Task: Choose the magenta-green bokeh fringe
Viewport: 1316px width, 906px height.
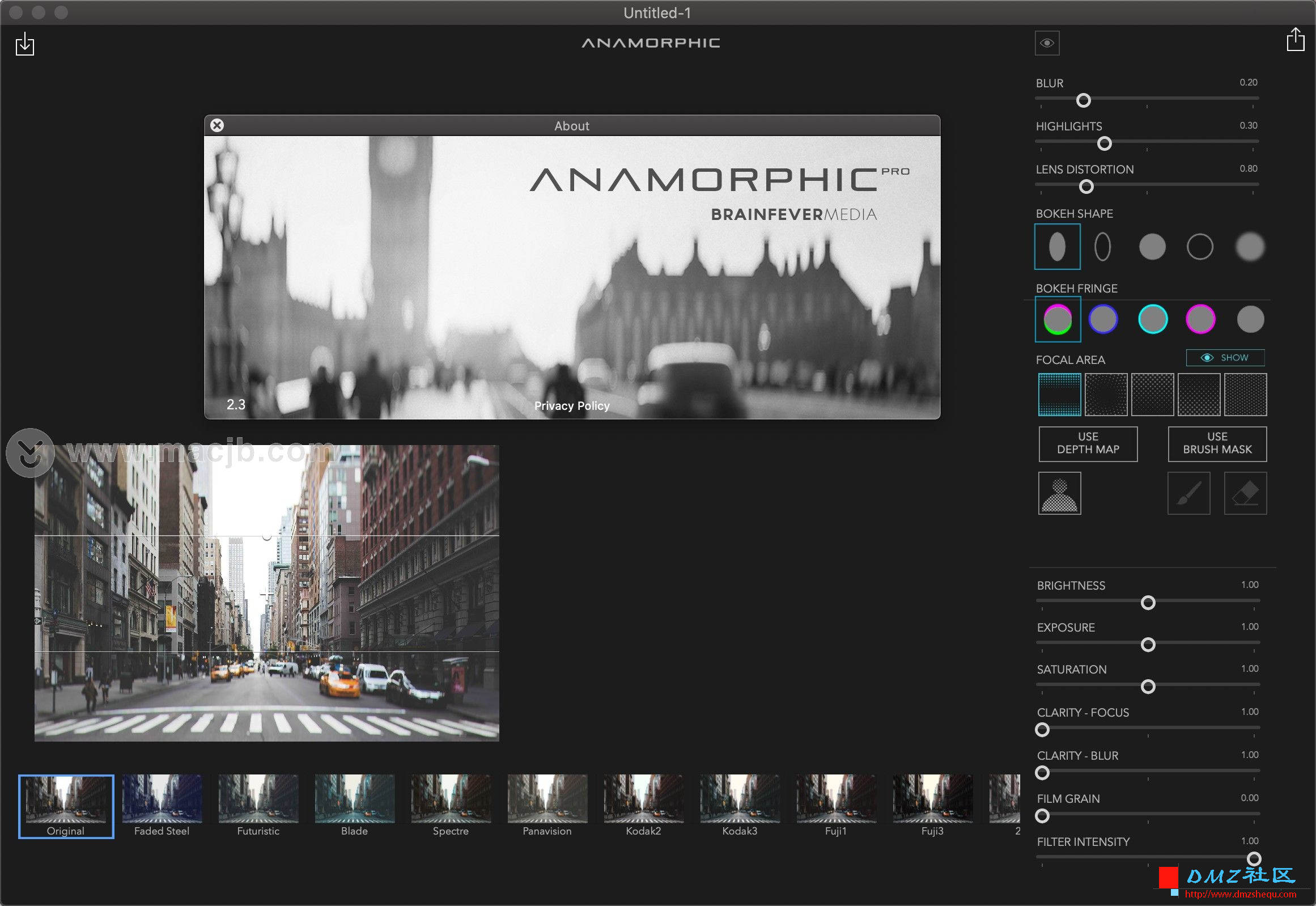Action: coord(1057,319)
